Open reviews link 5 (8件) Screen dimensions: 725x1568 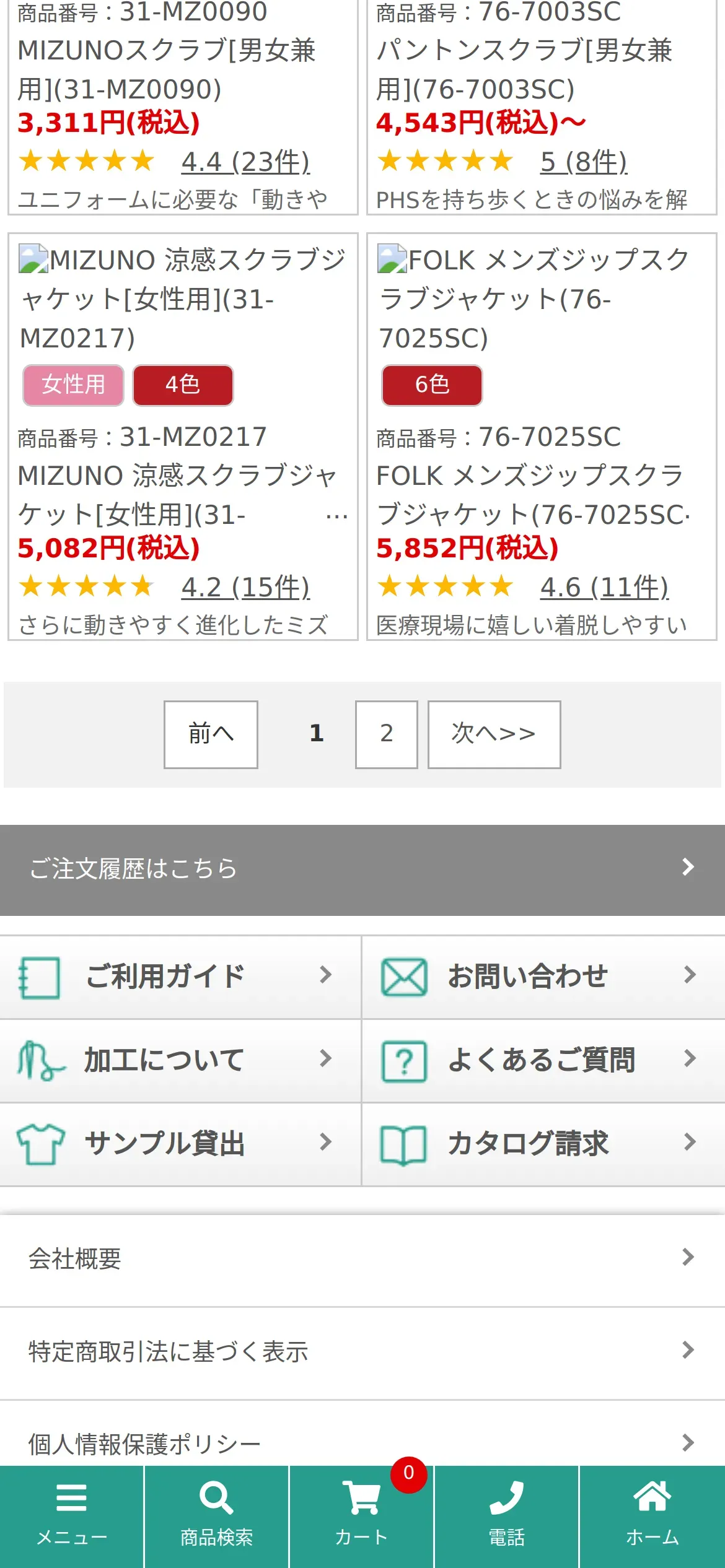[x=584, y=162]
